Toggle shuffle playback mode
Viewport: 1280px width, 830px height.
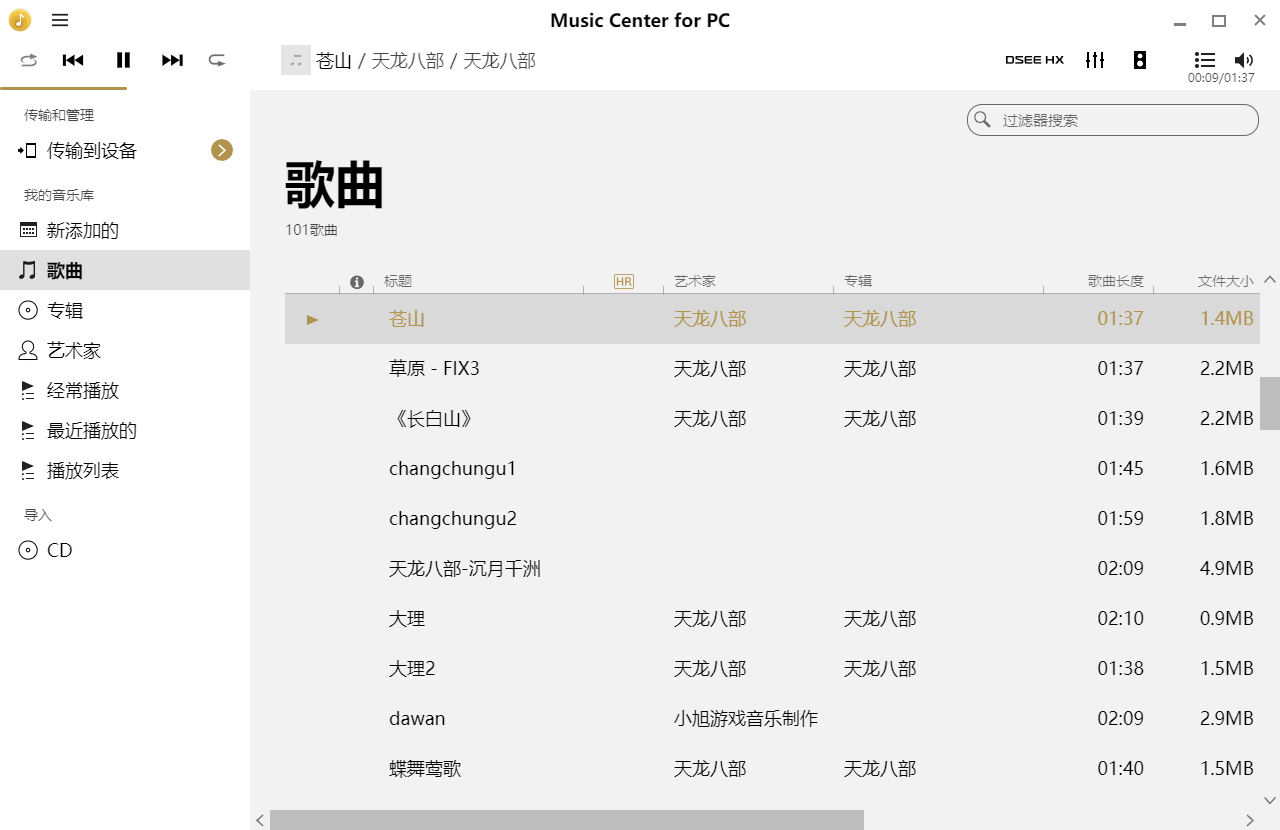pyautogui.click(x=217, y=60)
